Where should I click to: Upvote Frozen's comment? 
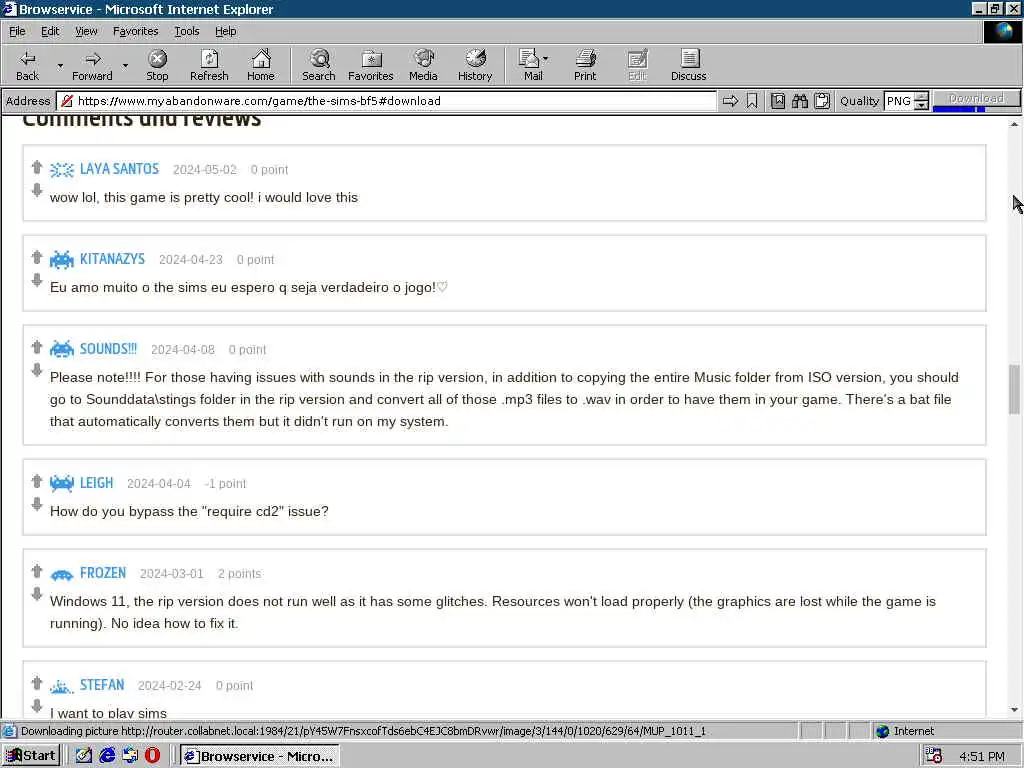tap(37, 571)
